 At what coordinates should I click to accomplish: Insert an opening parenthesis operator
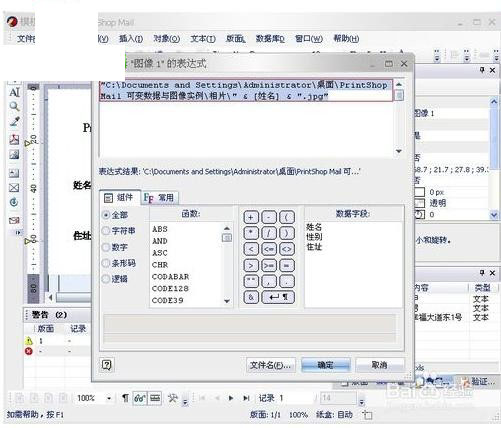point(287,218)
